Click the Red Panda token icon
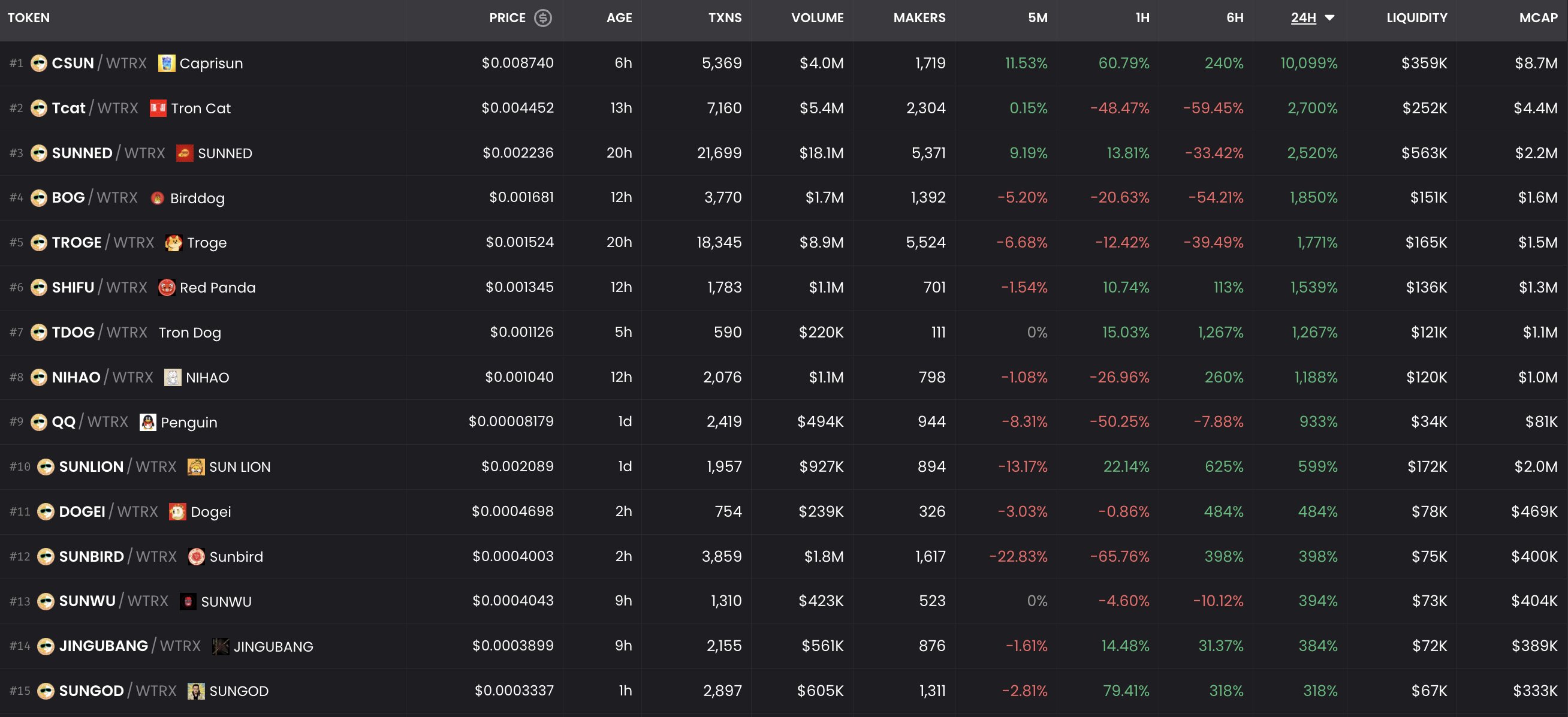The height and width of the screenshot is (717, 1568). pos(166,287)
